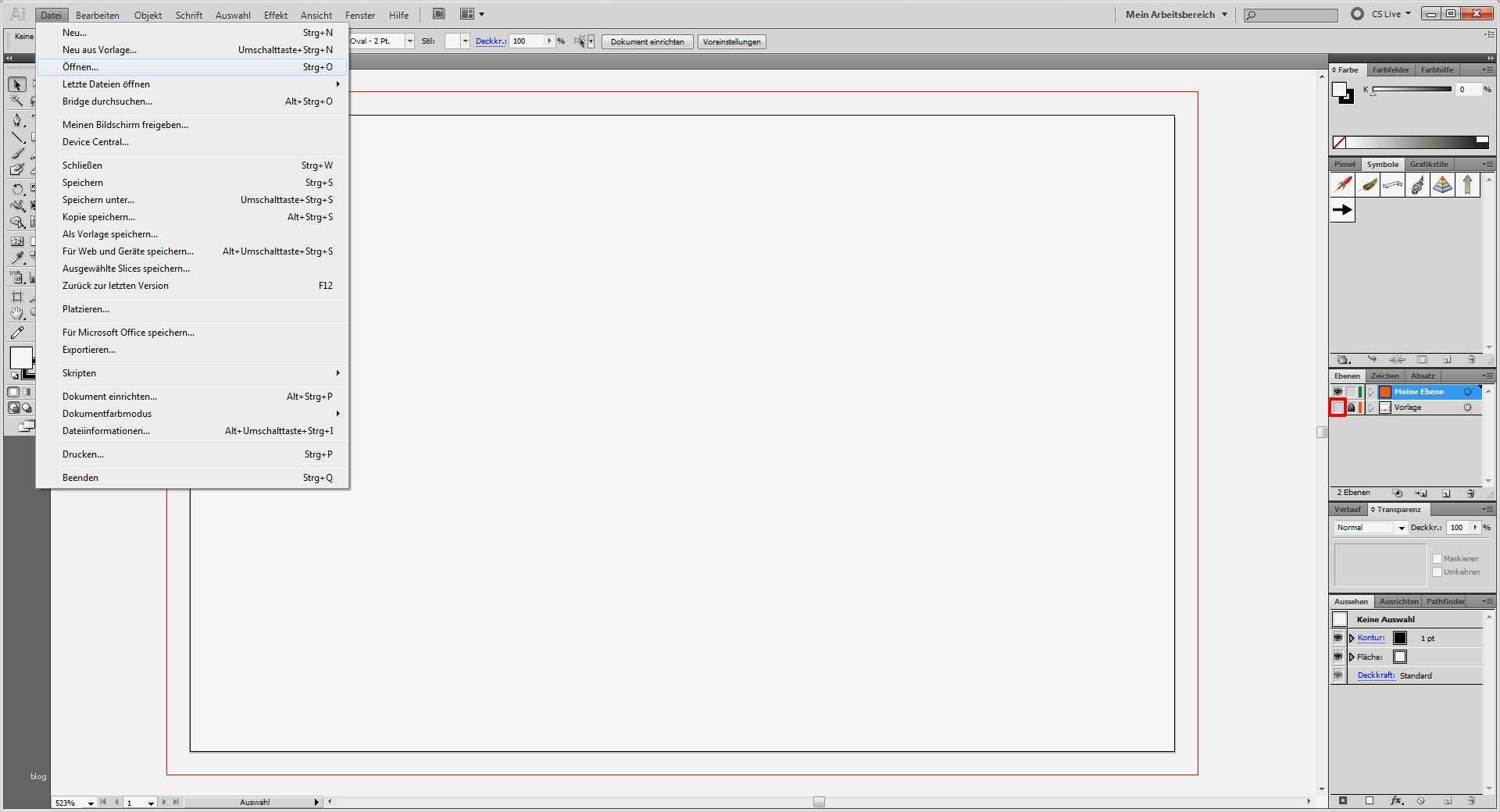Select the Paintbrush tool
The width and height of the screenshot is (1500, 812).
click(x=17, y=153)
